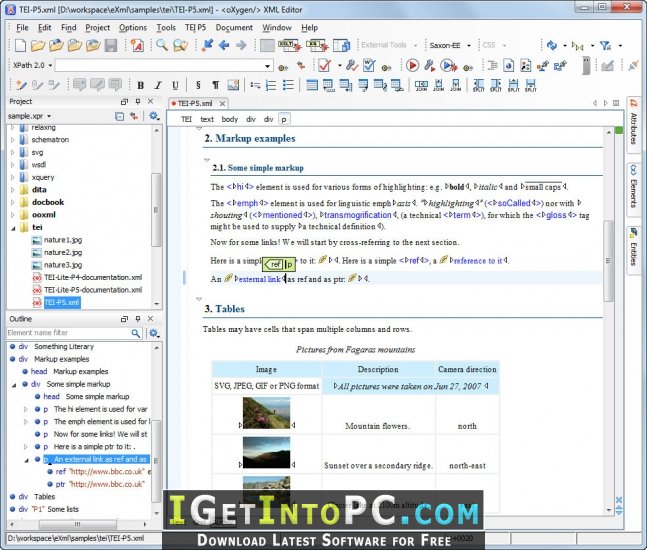The height and width of the screenshot is (550, 647).
Task: Select nature2.jpg in Project tree
Action: (63, 253)
